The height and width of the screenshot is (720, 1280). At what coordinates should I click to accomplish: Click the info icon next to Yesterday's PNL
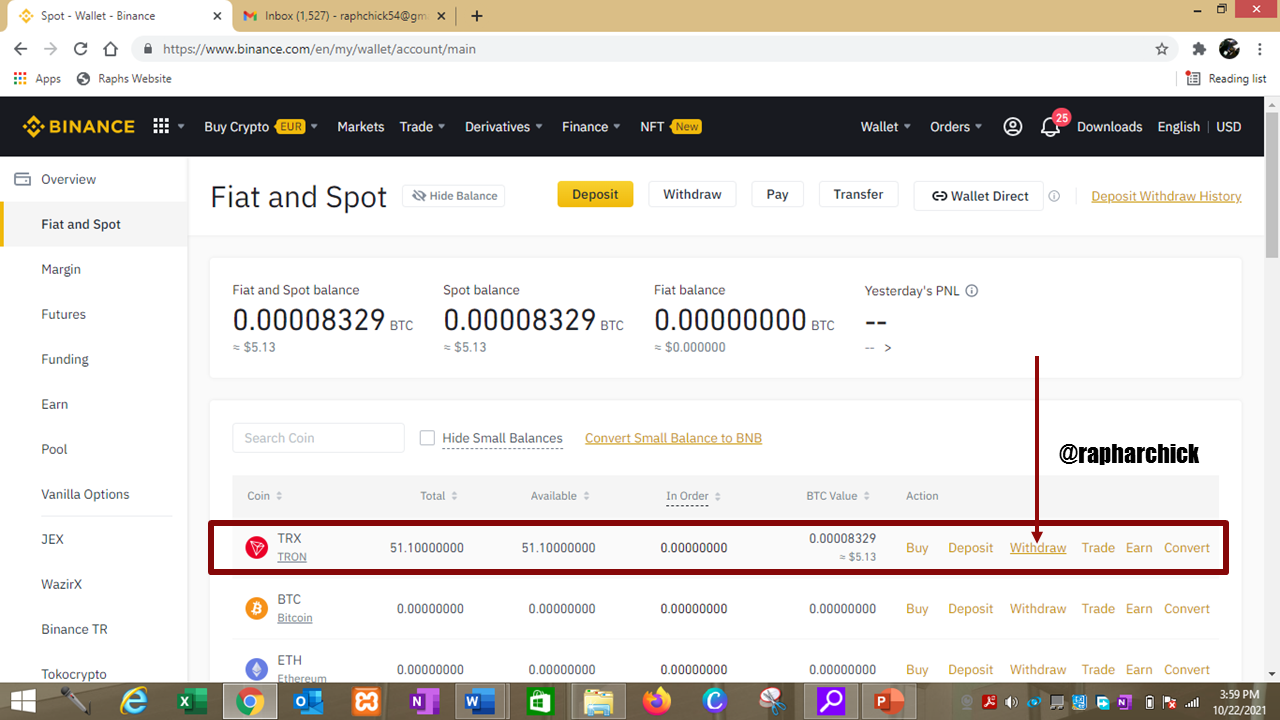point(972,291)
